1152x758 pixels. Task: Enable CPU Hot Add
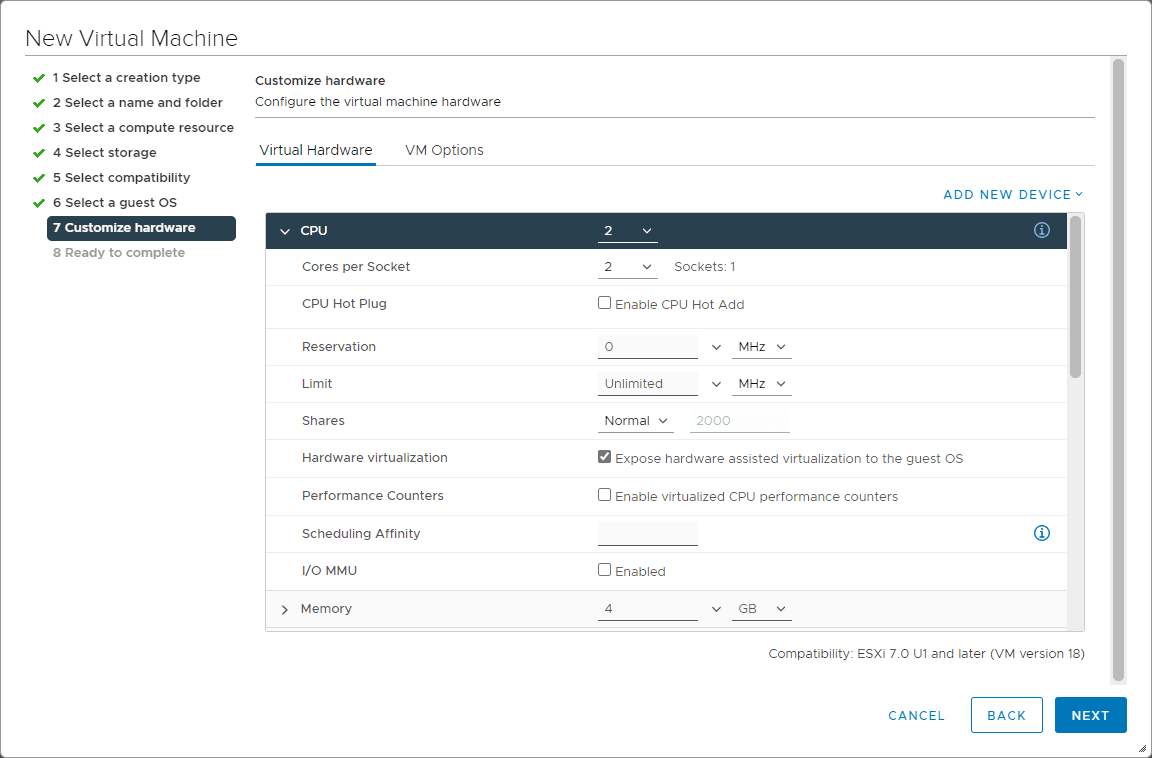coord(604,301)
